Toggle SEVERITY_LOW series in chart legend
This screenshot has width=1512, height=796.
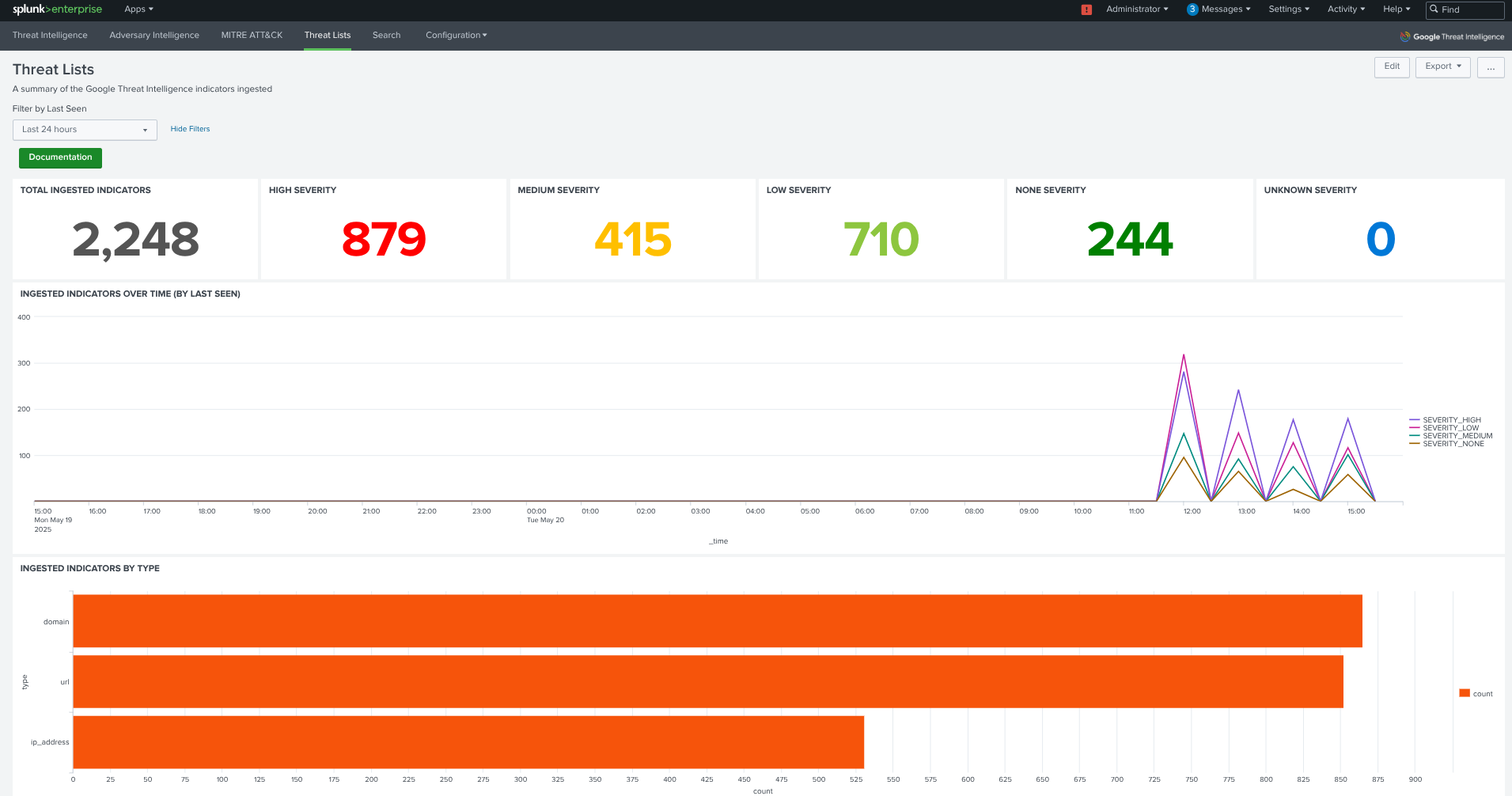pyautogui.click(x=1444, y=428)
